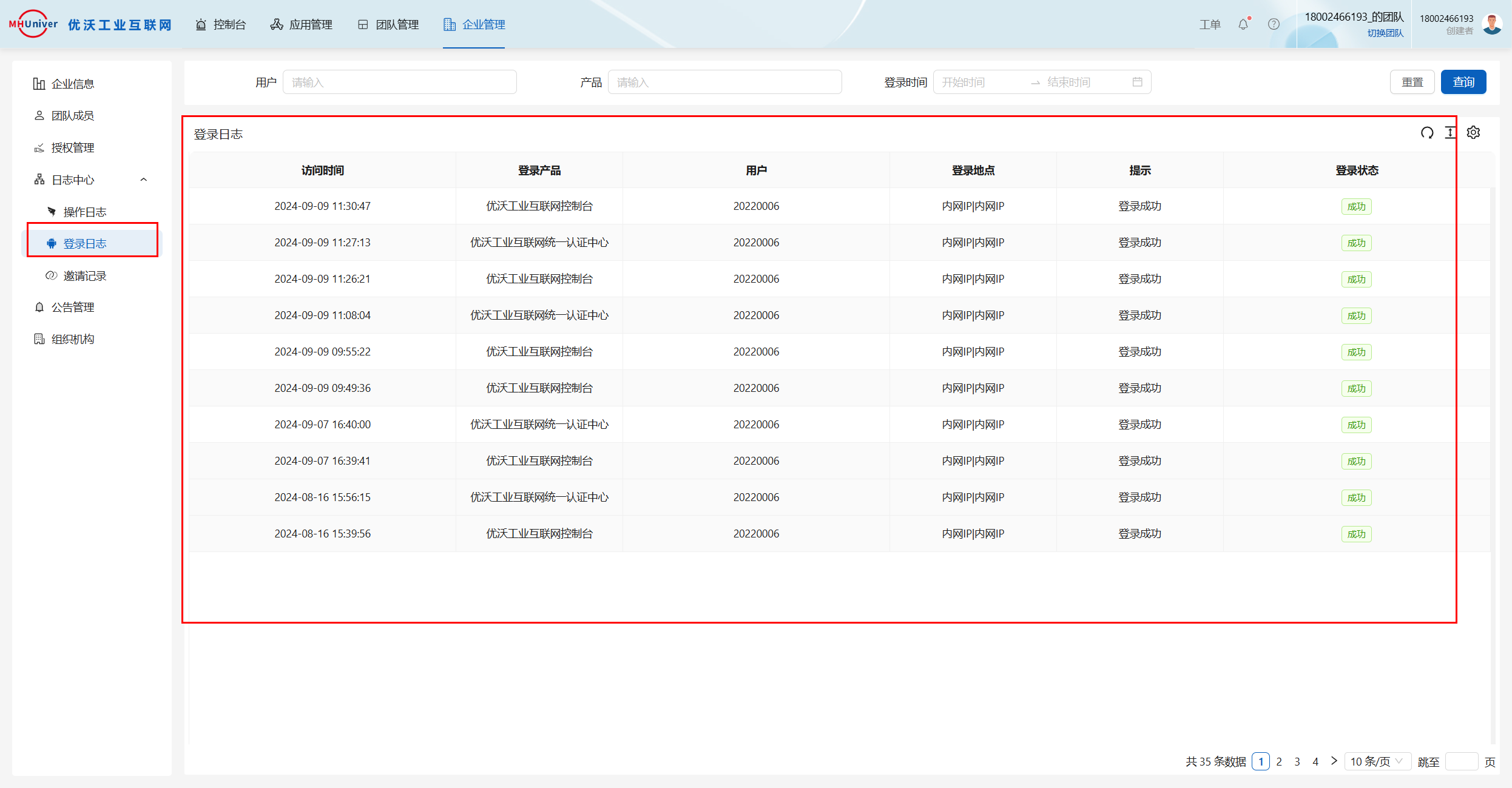Click the 重置 button
The height and width of the screenshot is (788, 1512).
[x=1412, y=82]
